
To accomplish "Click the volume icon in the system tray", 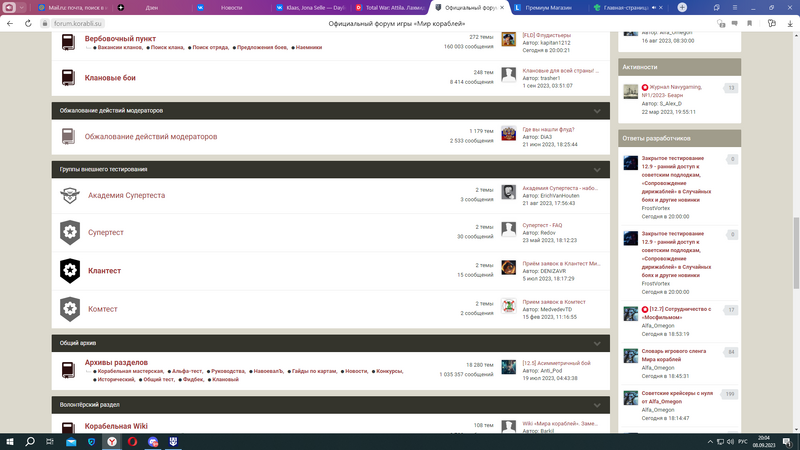I will coord(730,442).
